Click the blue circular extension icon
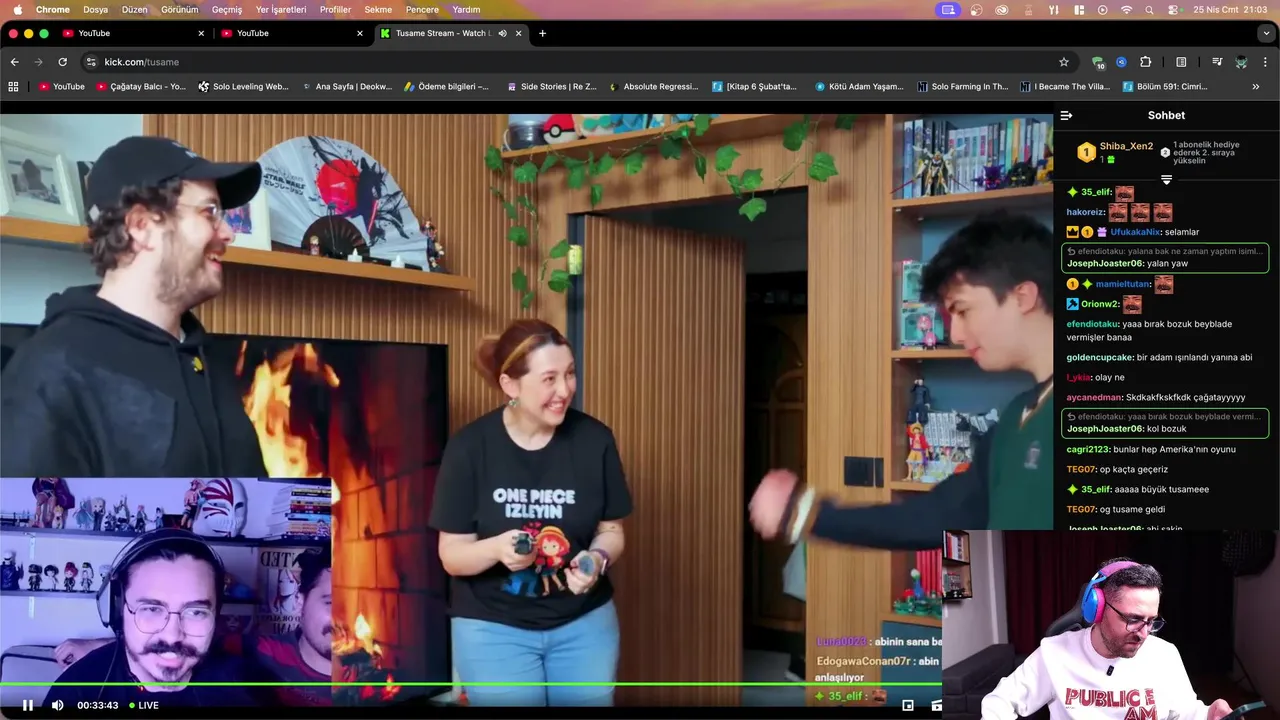Image resolution: width=1280 pixels, height=720 pixels. [1122, 62]
